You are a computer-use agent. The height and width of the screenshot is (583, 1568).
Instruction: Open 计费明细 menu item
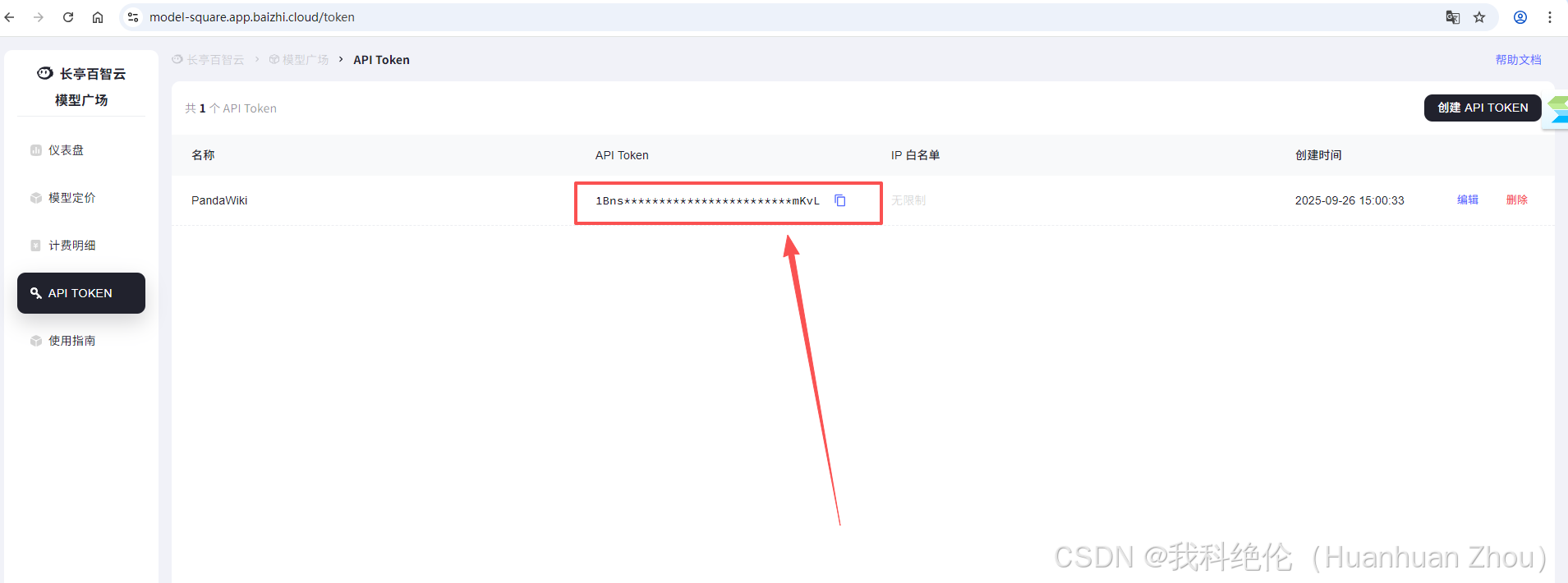81,246
